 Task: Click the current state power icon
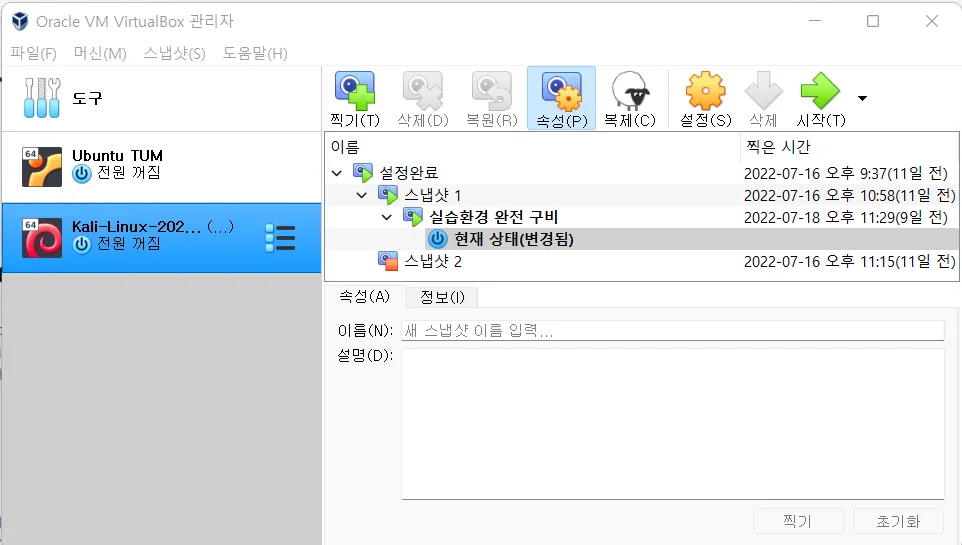[437, 239]
